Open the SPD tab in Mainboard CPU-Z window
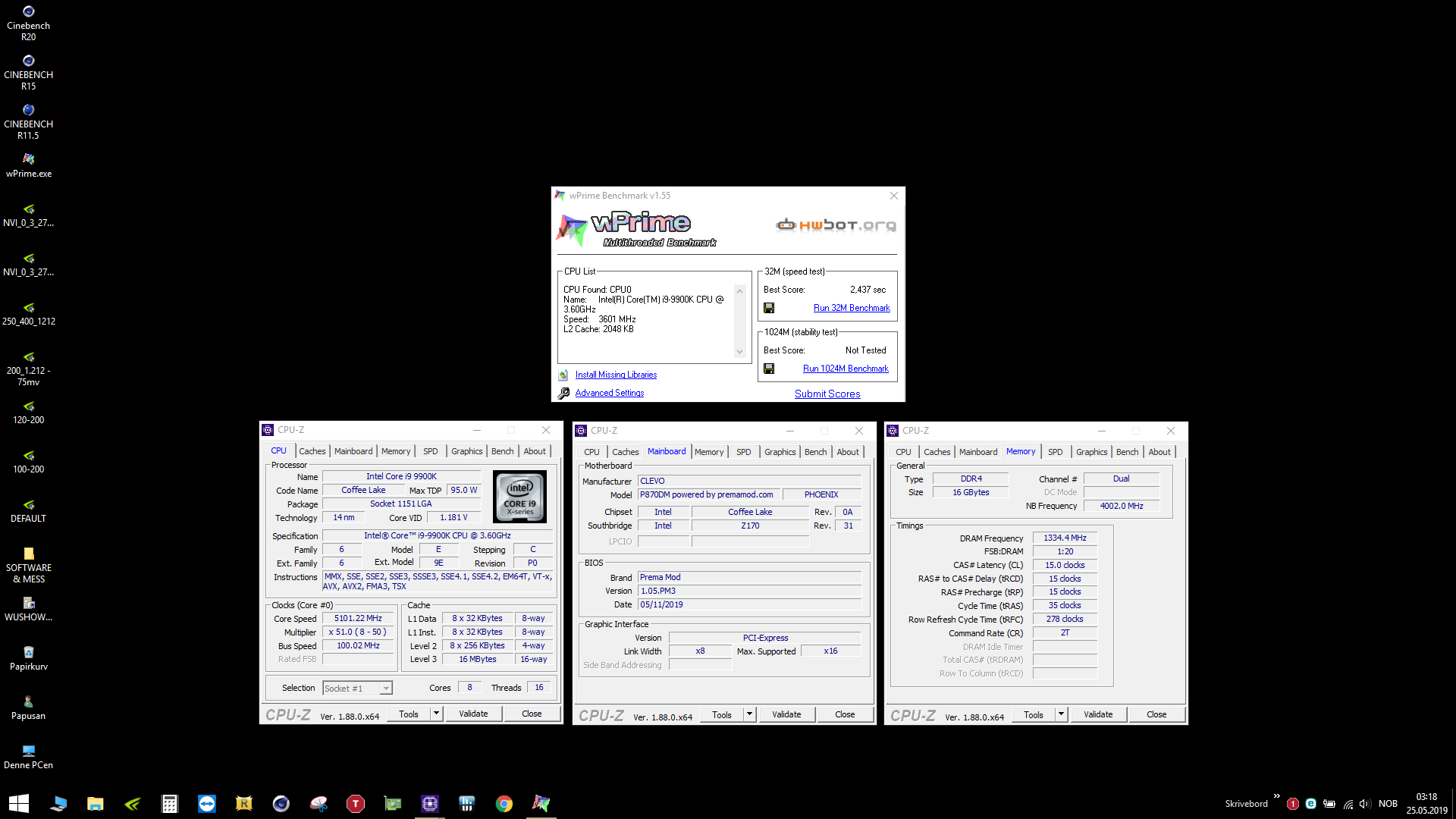 click(743, 452)
